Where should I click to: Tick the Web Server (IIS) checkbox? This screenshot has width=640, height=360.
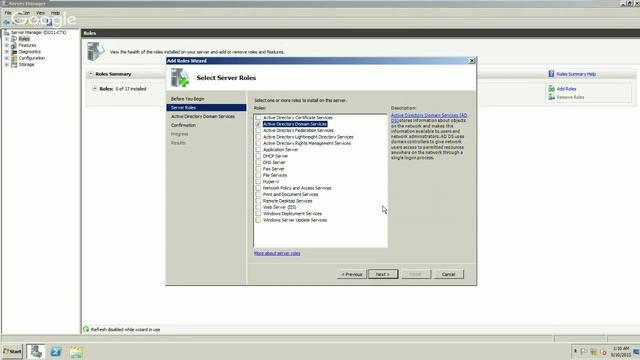click(258, 207)
